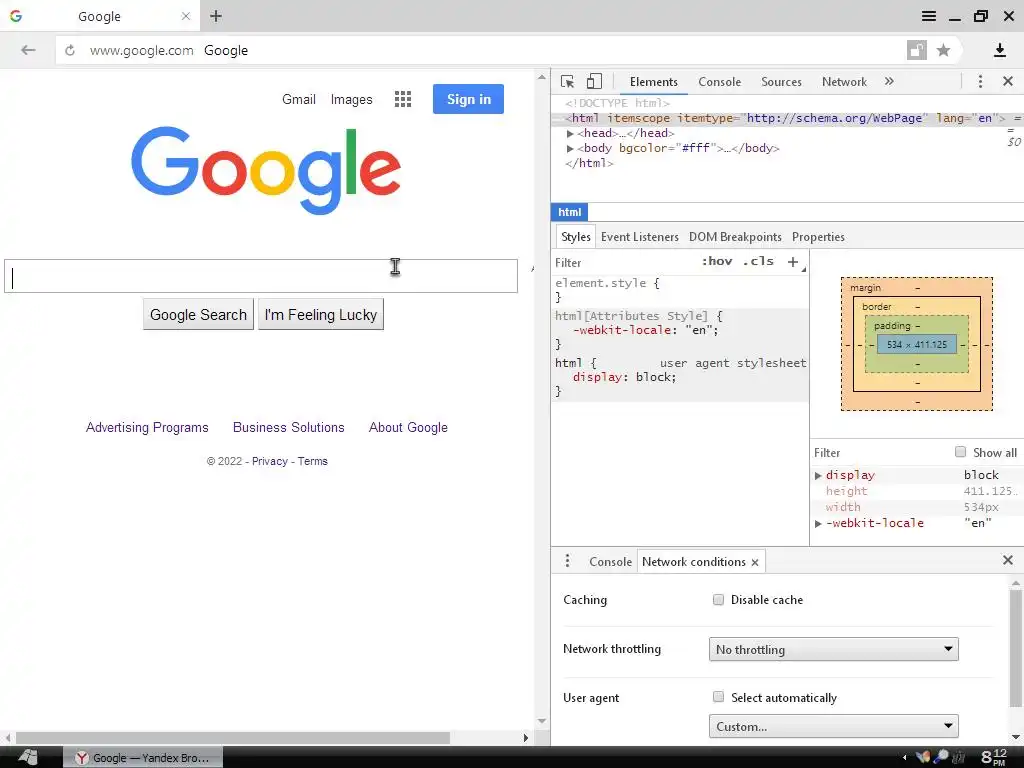Reload the page with refresh icon
The width and height of the screenshot is (1024, 768).
tap(70, 50)
